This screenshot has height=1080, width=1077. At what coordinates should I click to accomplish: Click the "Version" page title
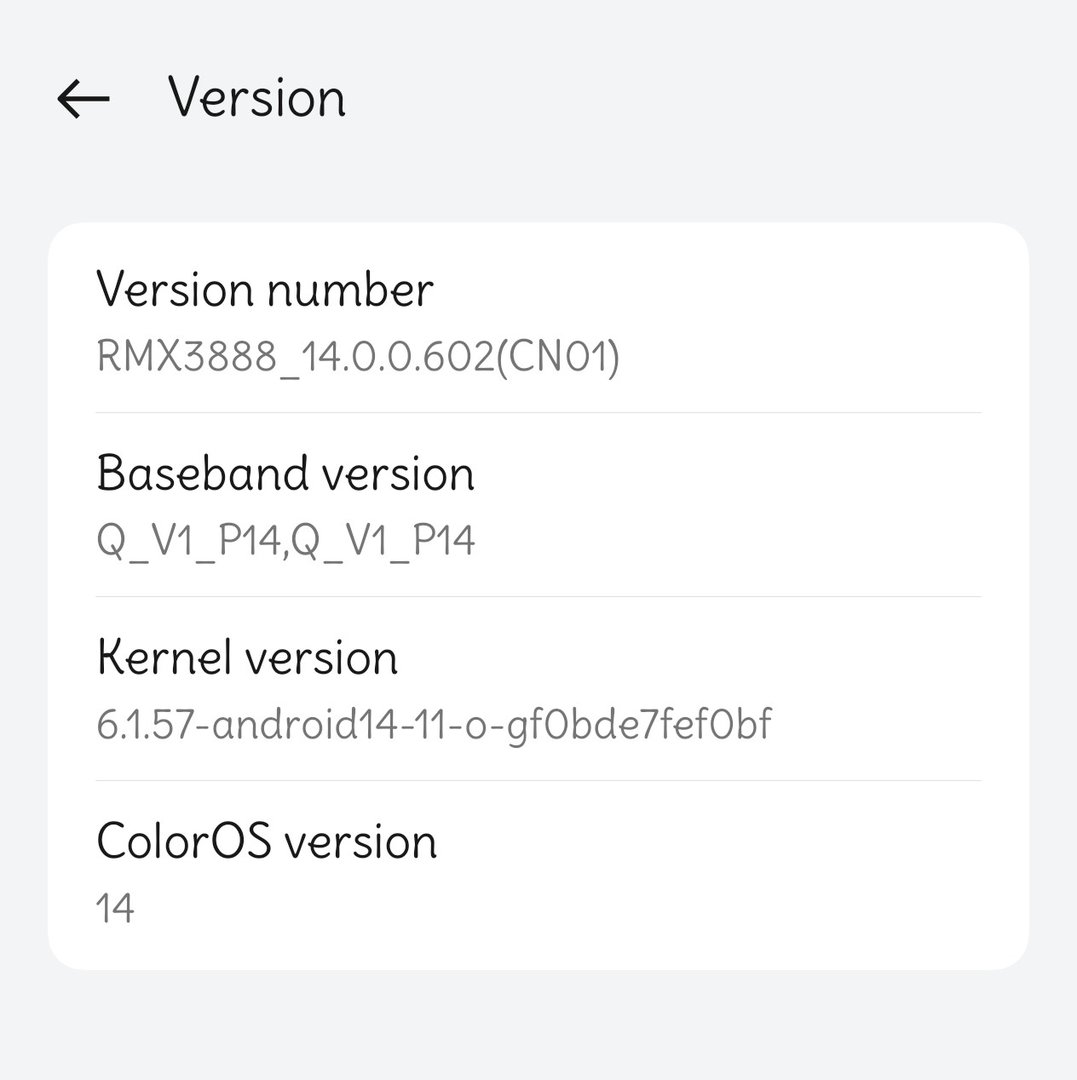[x=257, y=98]
